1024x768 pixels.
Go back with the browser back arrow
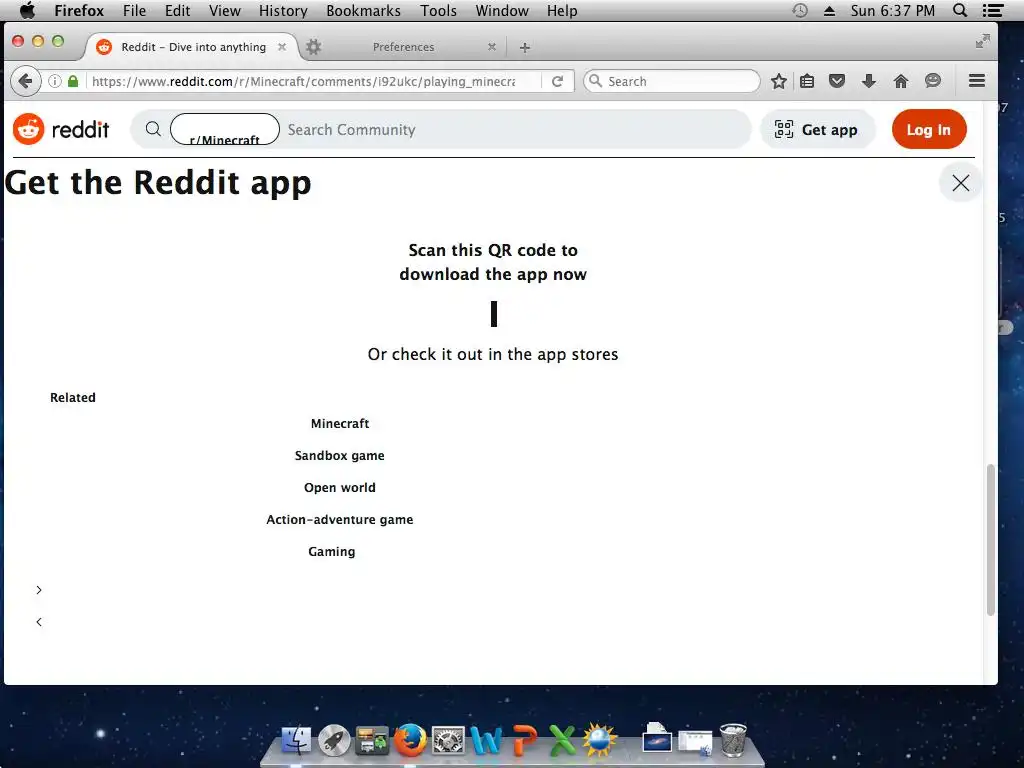click(x=25, y=81)
